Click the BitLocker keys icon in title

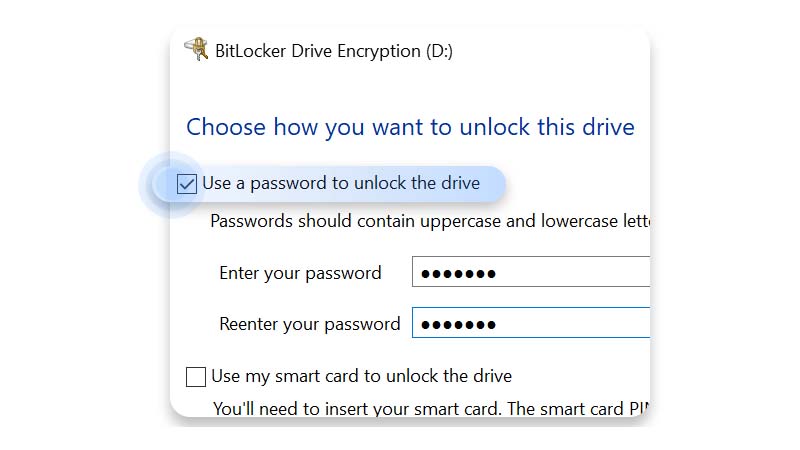tap(196, 49)
